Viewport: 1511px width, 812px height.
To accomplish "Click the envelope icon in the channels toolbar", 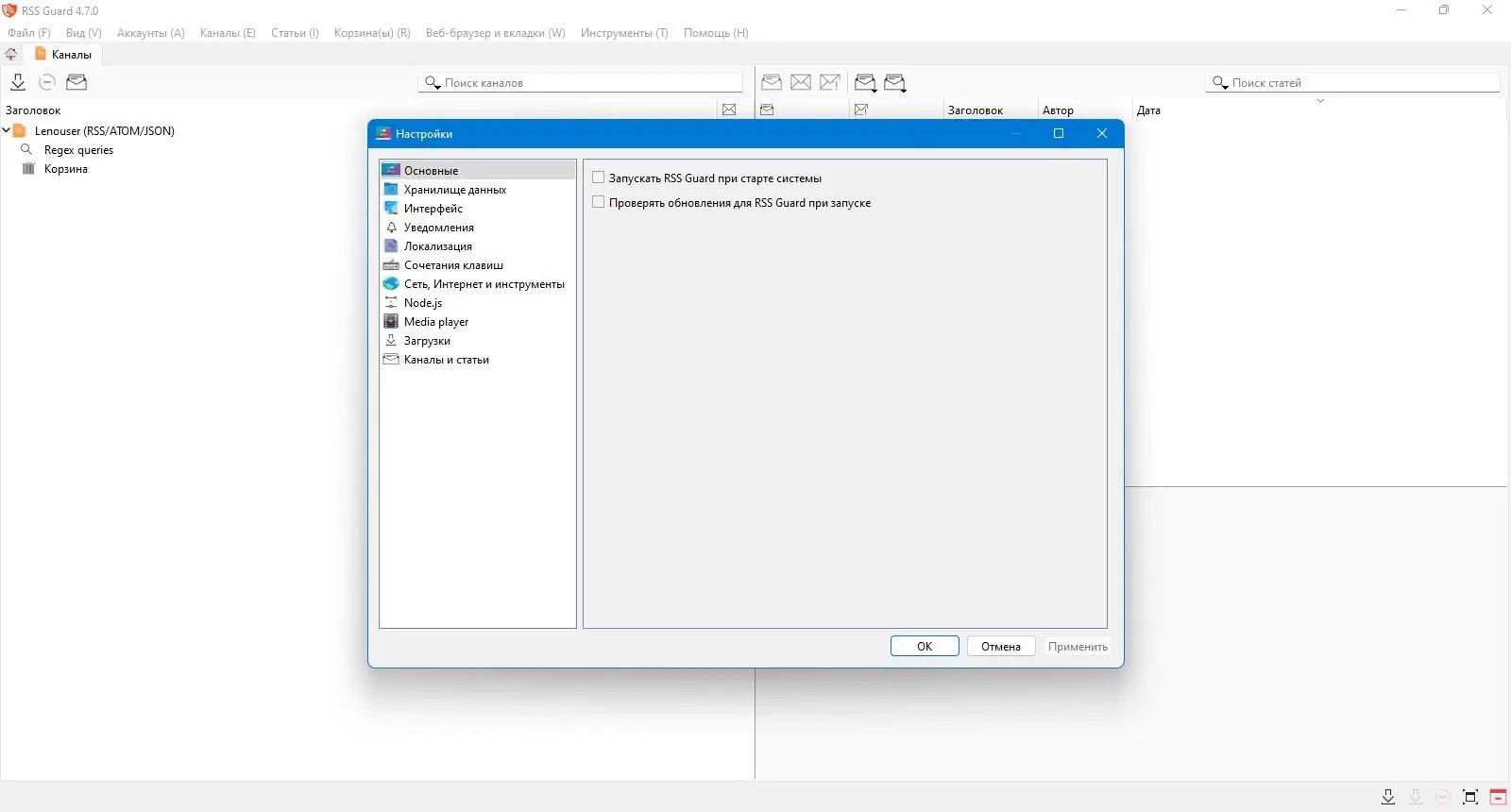I will [x=76, y=82].
